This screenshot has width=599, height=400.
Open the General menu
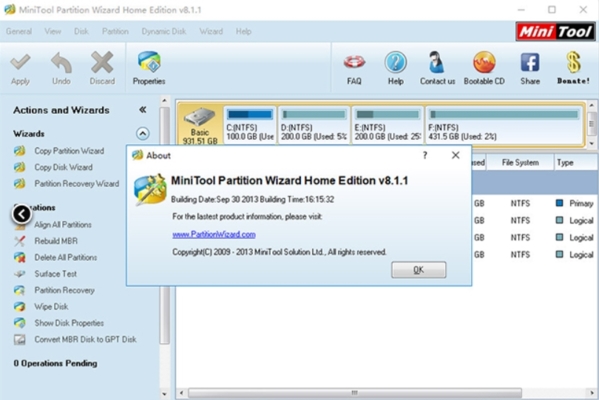[x=19, y=31]
